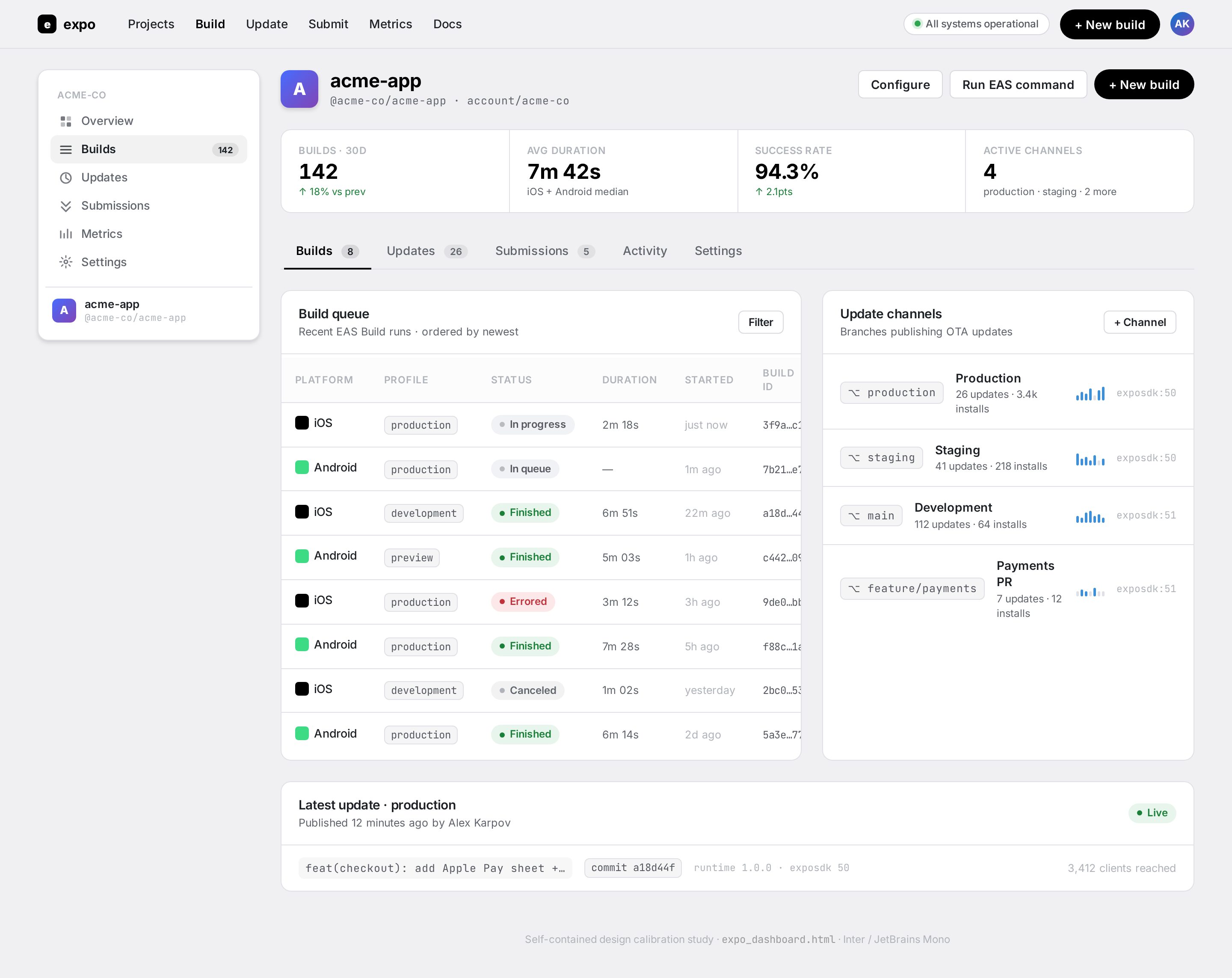The image size is (1232, 978).
Task: Click the Live status badge
Action: (x=1152, y=813)
